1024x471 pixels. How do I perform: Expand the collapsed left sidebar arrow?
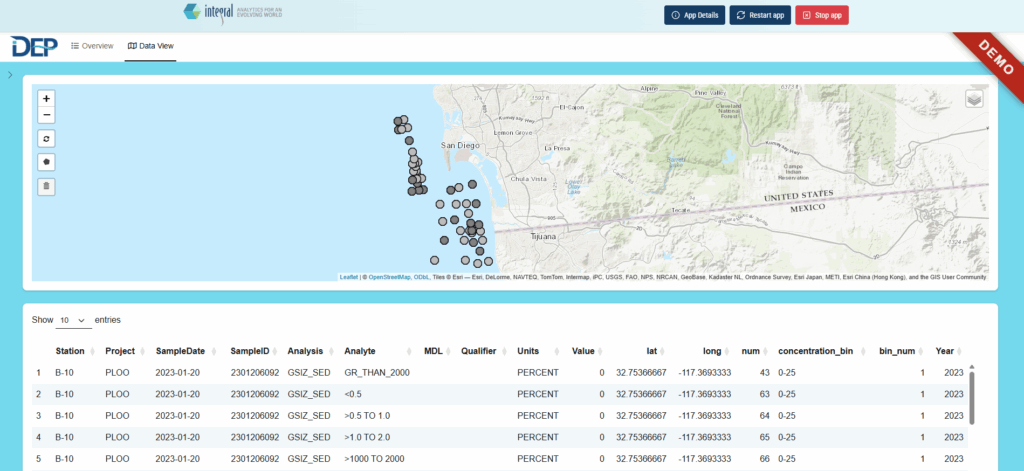[9, 75]
